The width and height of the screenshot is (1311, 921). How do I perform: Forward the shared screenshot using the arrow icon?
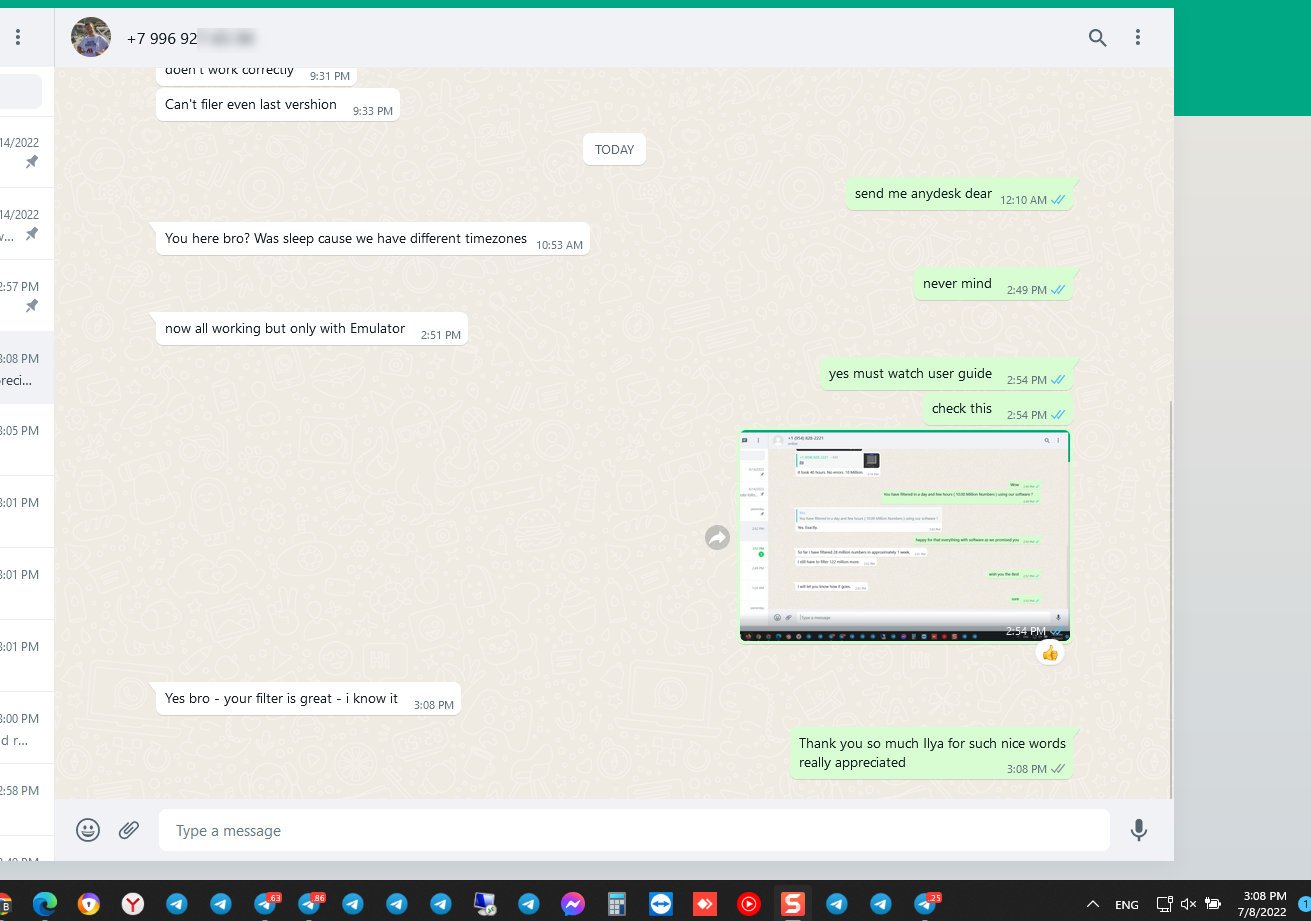(x=717, y=537)
